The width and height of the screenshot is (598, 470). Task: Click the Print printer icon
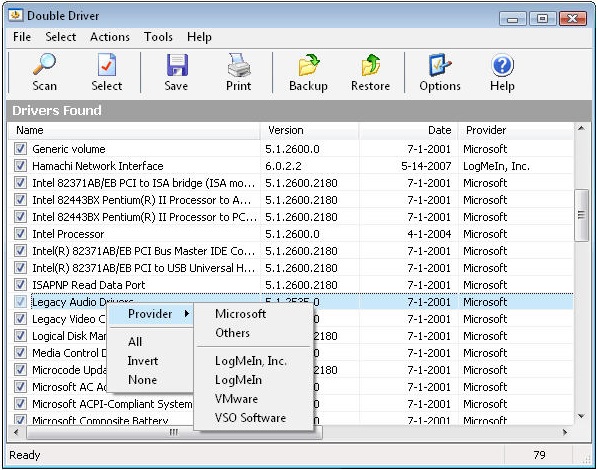coord(239,64)
